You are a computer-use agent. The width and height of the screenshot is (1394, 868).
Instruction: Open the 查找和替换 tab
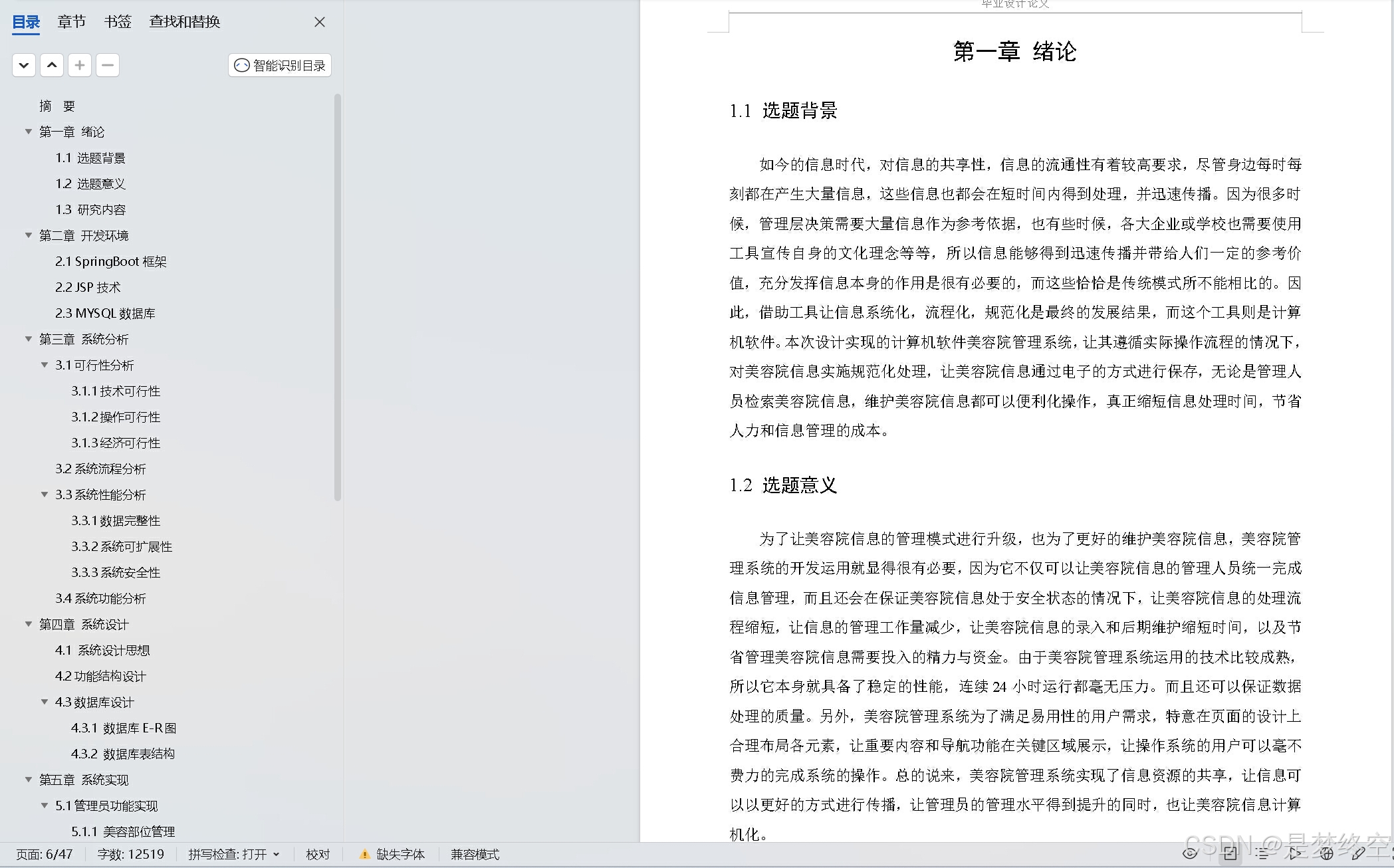click(x=184, y=22)
